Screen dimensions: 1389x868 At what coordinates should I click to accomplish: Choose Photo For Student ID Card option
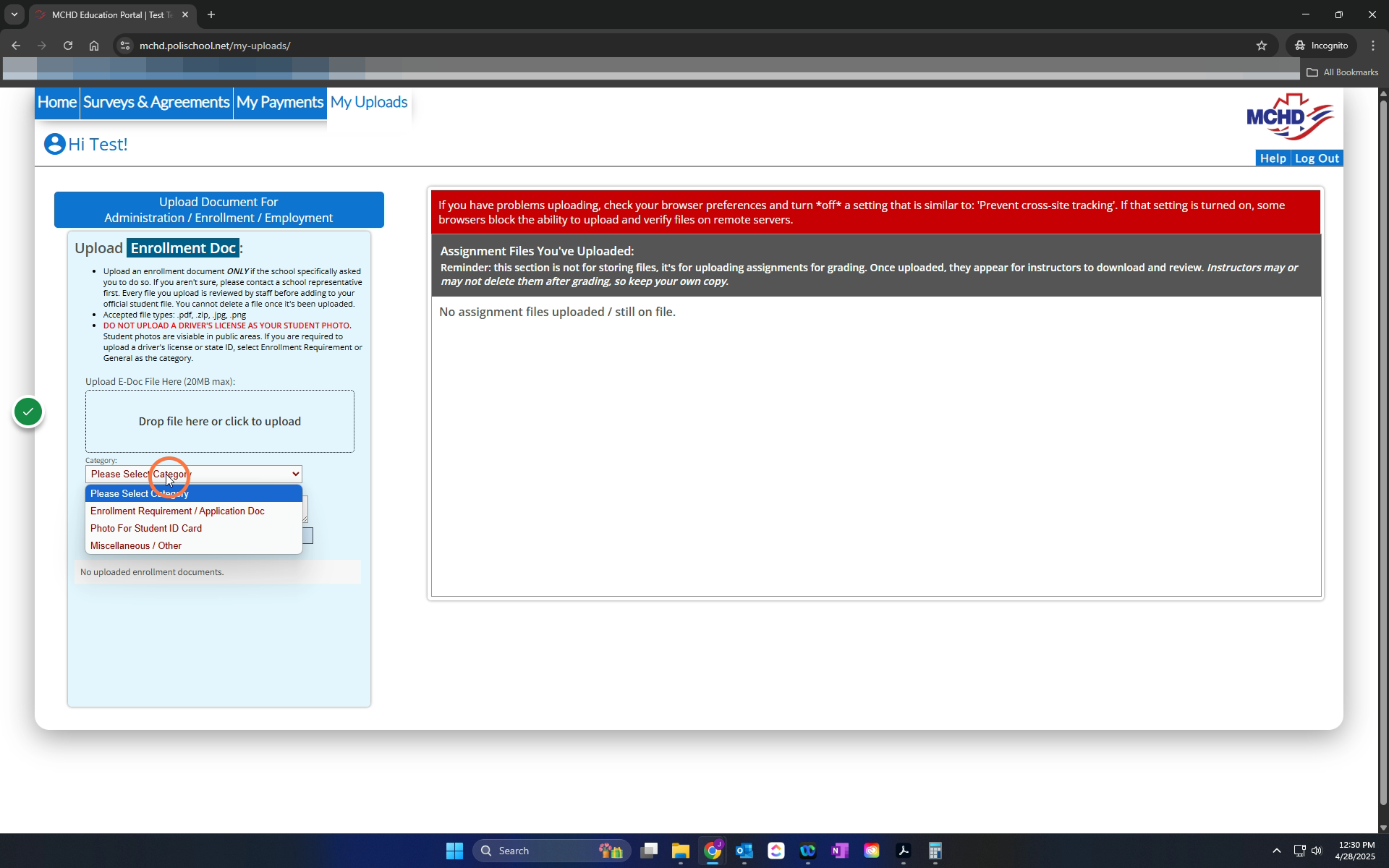point(193,528)
